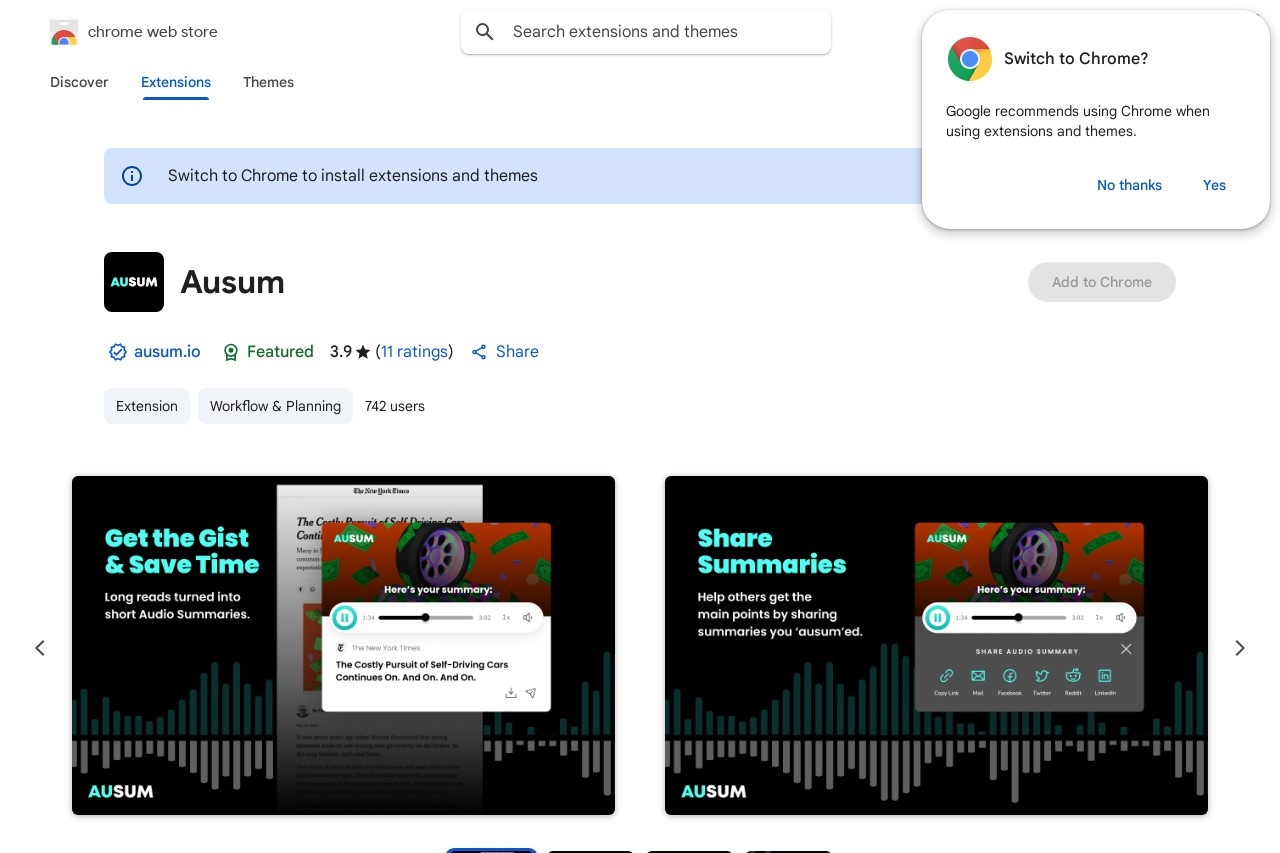The height and width of the screenshot is (853, 1280).
Task: Open the Extensions tab
Action: click(x=176, y=82)
